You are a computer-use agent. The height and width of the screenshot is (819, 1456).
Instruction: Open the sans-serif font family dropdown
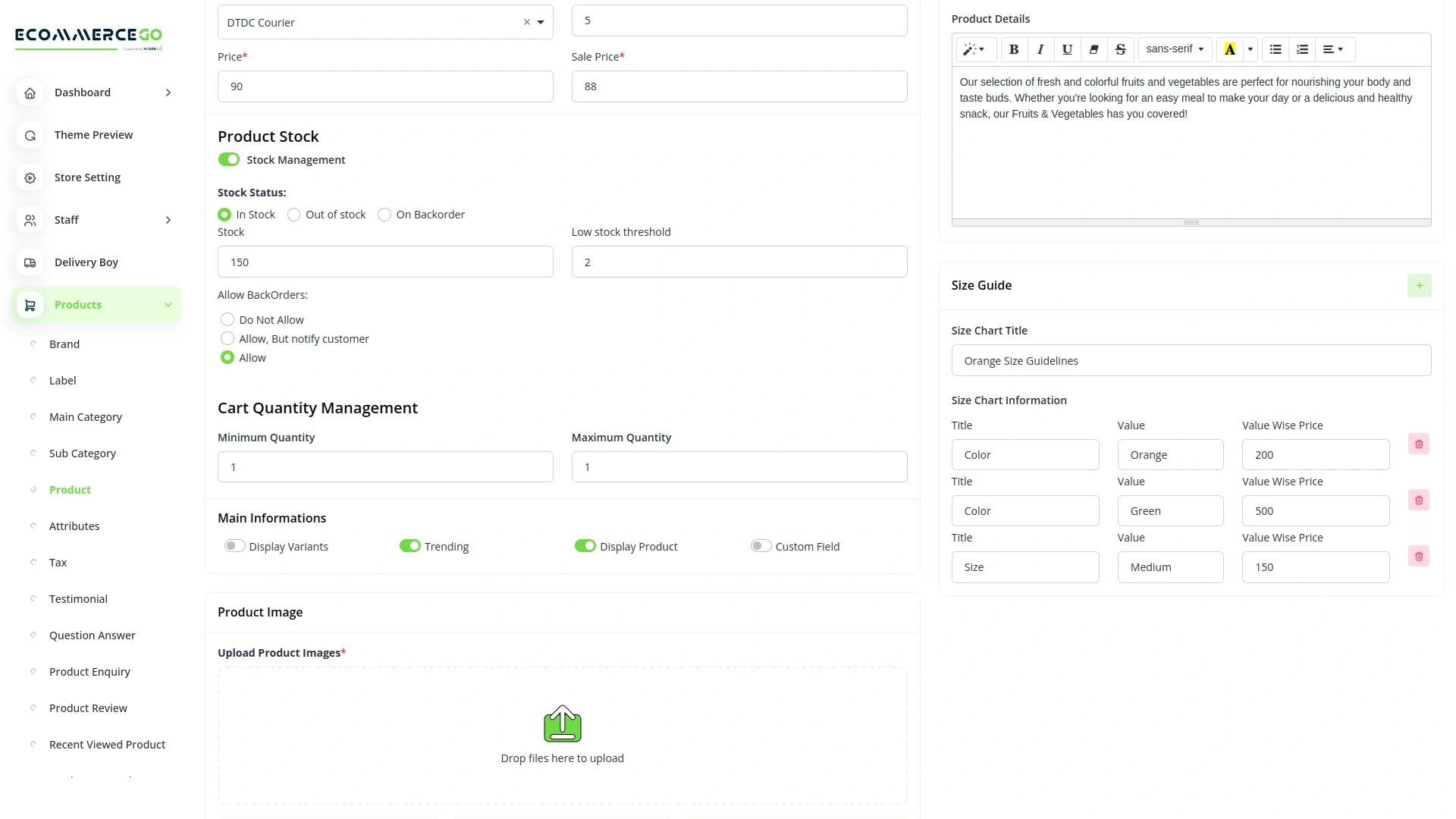pyautogui.click(x=1174, y=49)
